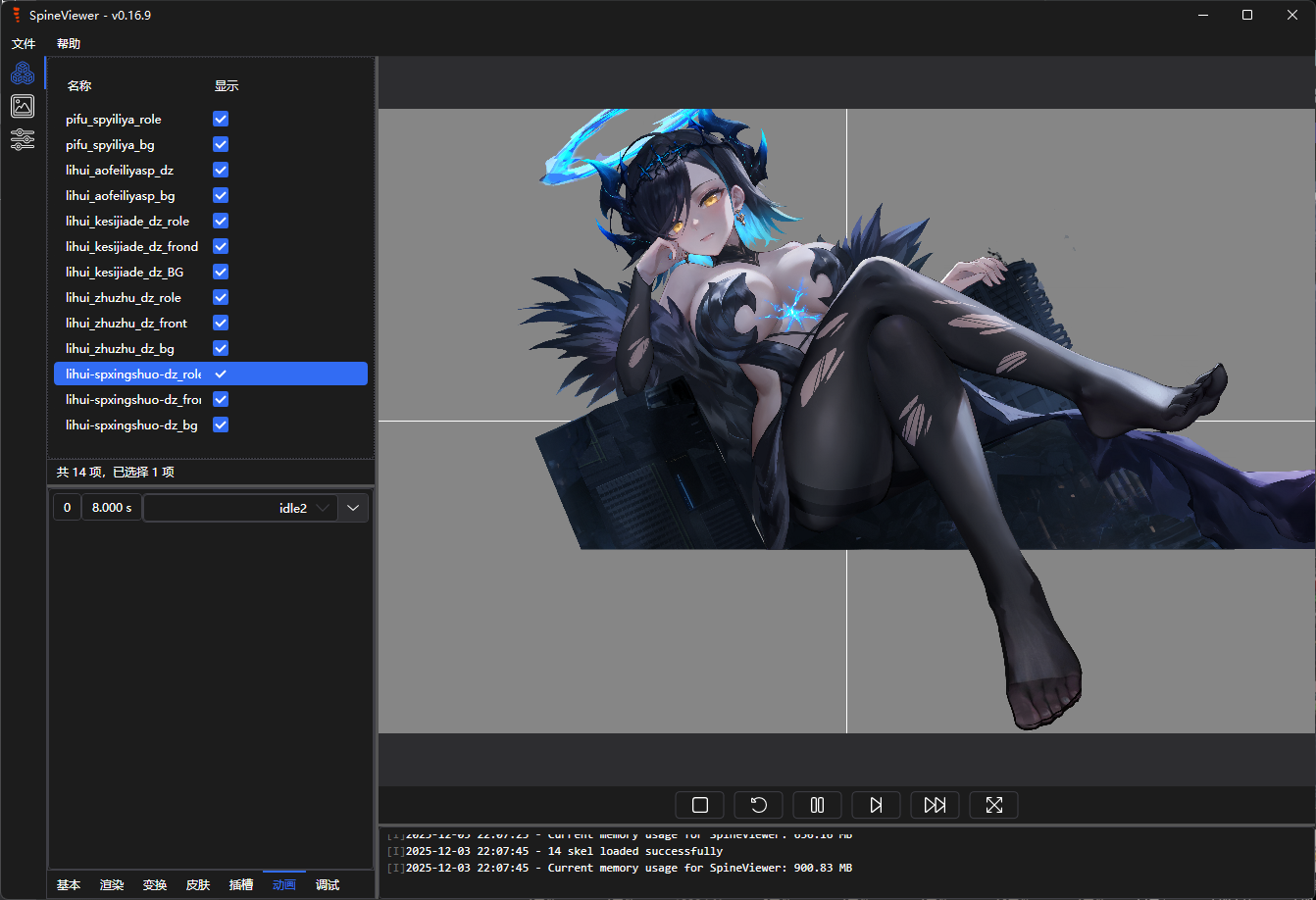The height and width of the screenshot is (900, 1316).
Task: Hide lihui_kesijiade_dz_BG skeleton
Action: [x=221, y=272]
